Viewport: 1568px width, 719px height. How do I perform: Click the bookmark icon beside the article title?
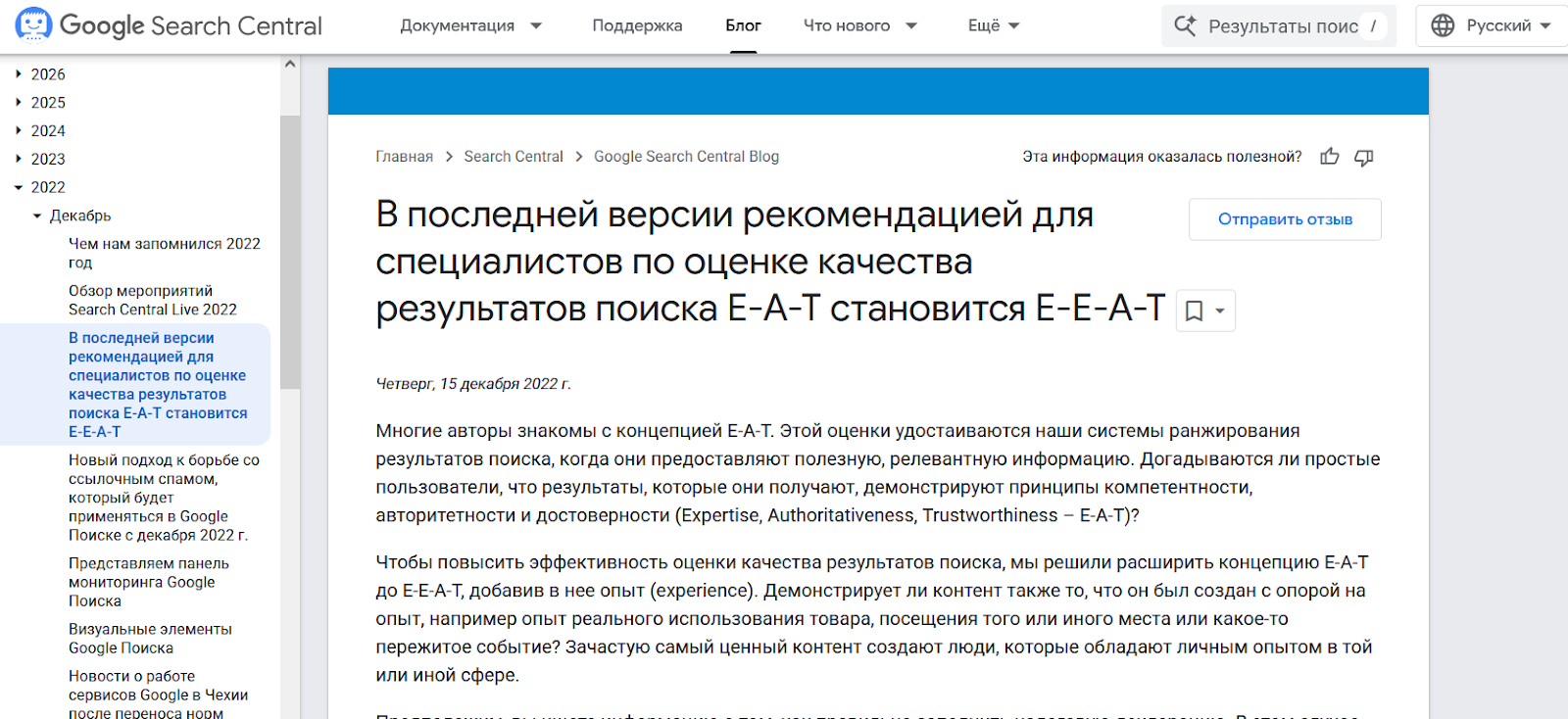pyautogui.click(x=1194, y=311)
